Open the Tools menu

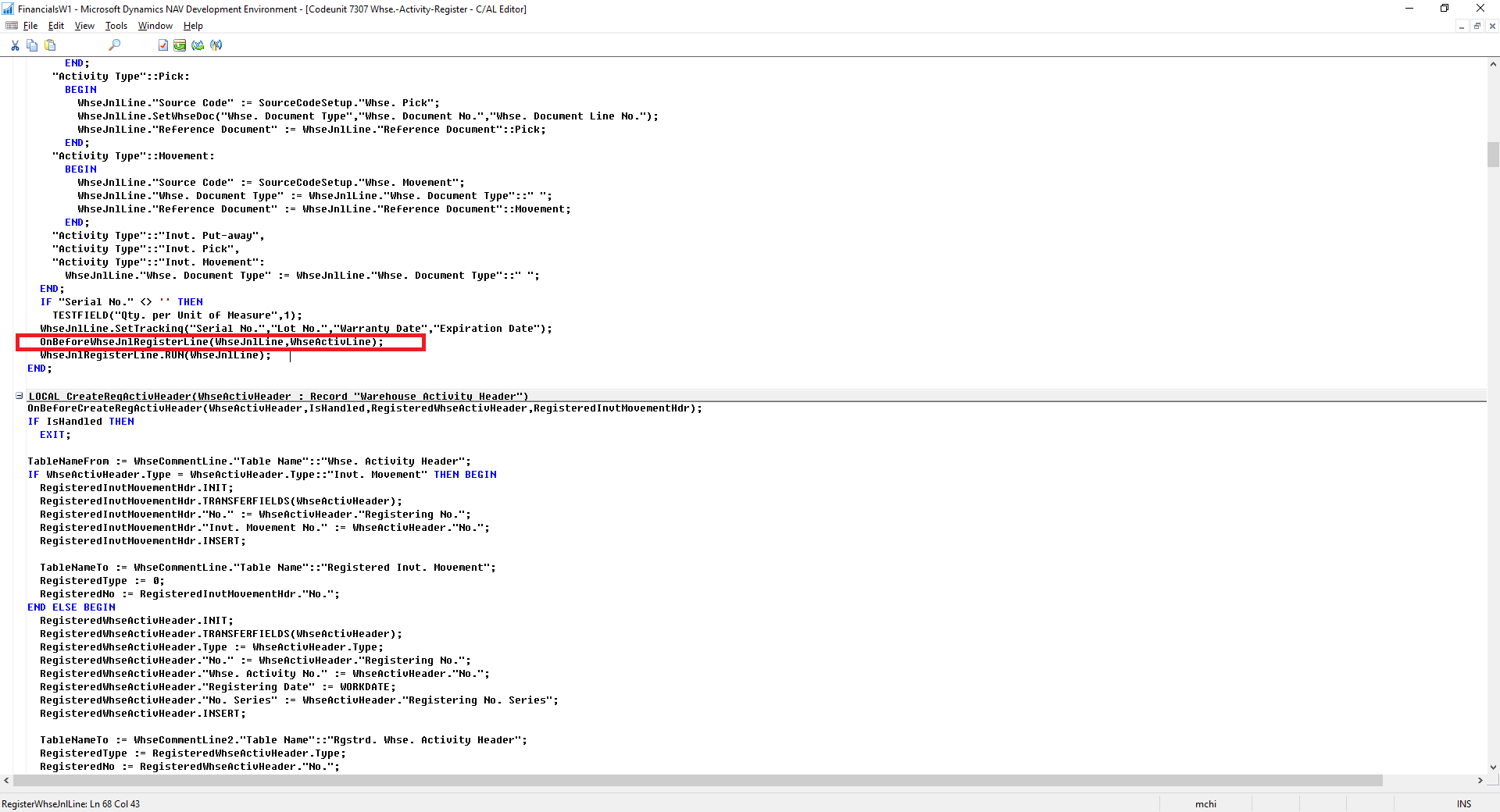click(x=116, y=26)
